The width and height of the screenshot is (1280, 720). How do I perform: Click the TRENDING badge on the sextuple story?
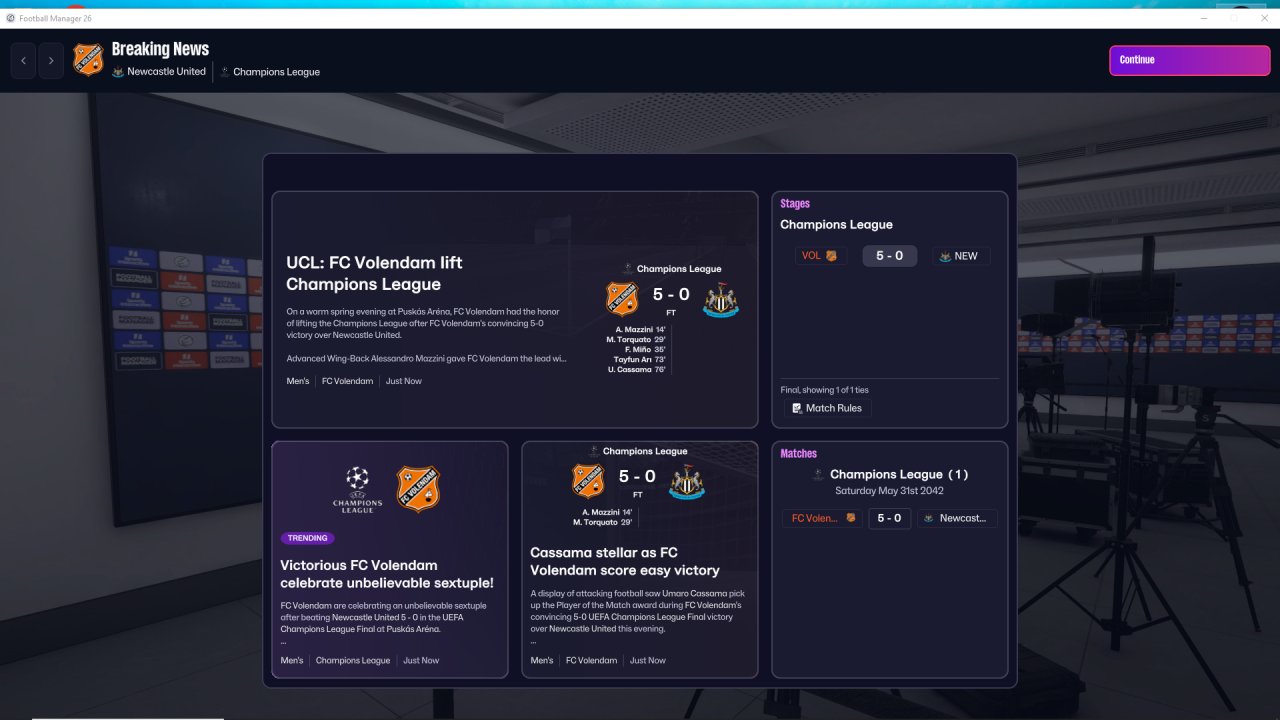point(307,538)
